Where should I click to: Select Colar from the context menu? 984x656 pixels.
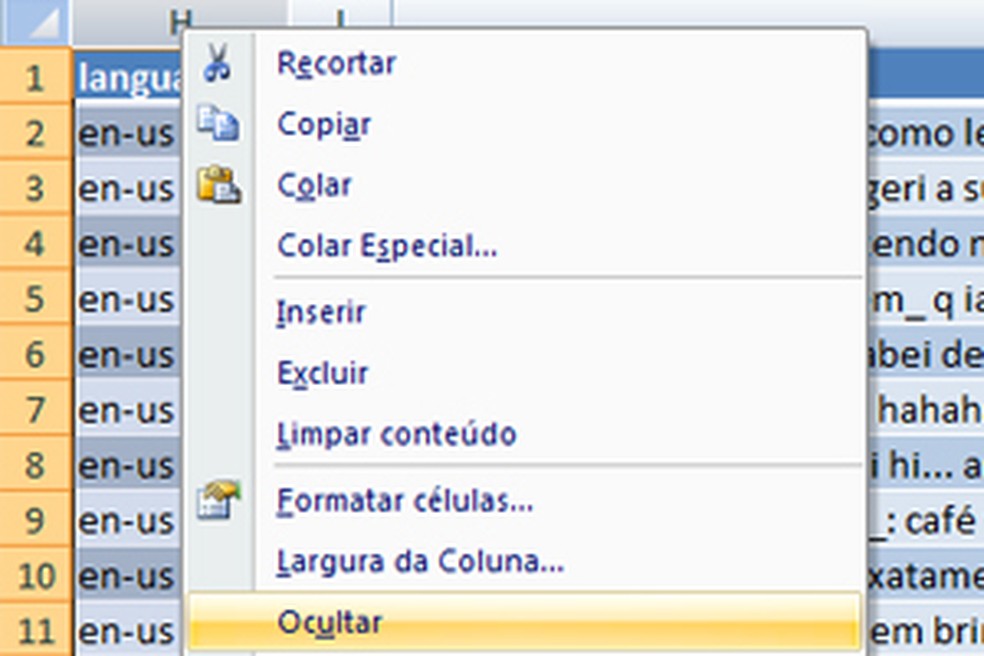(x=315, y=185)
